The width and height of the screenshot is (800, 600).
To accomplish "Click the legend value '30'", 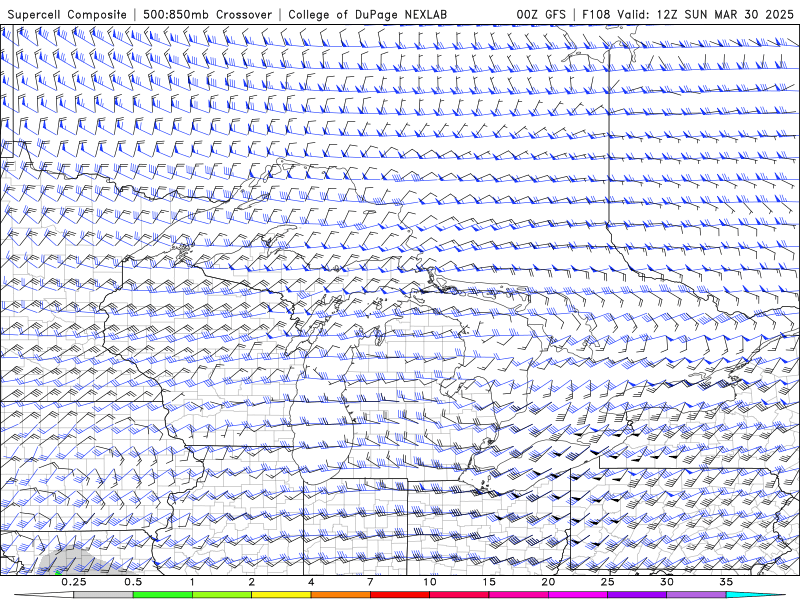I will pos(666,582).
